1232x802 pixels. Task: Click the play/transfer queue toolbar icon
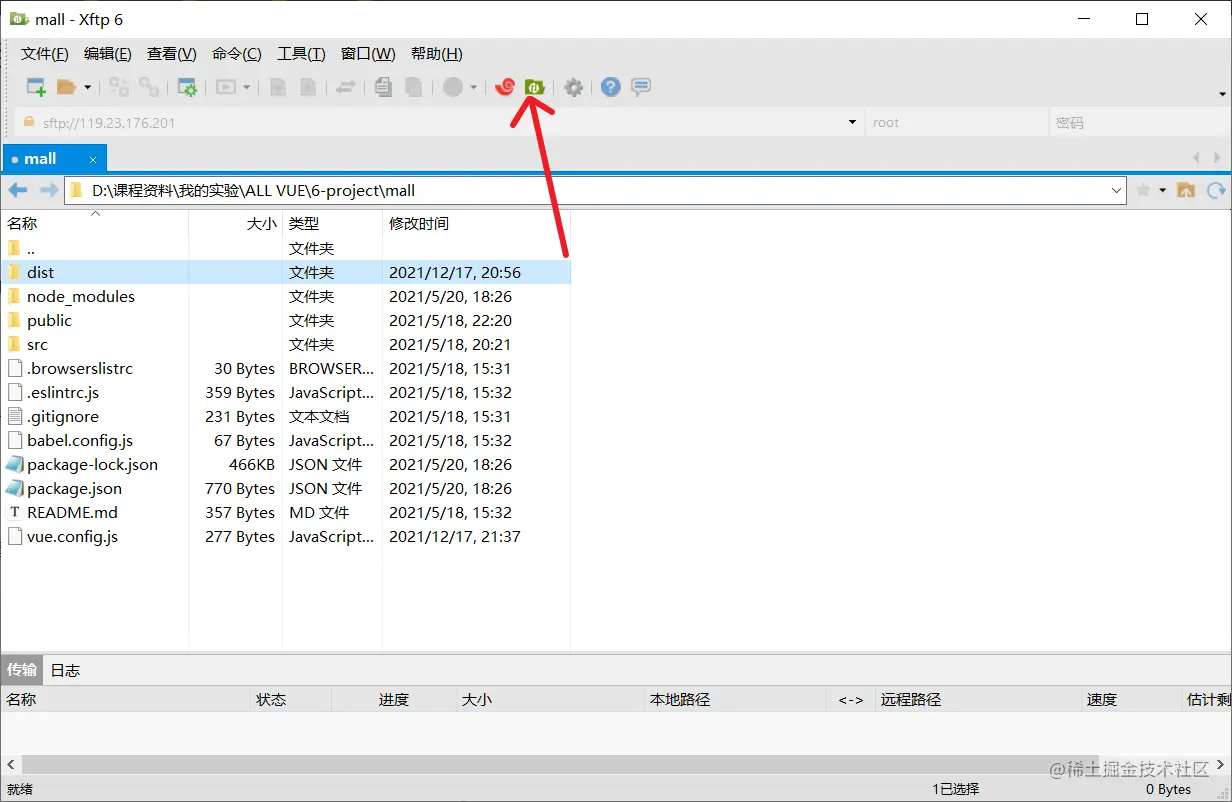pos(227,87)
